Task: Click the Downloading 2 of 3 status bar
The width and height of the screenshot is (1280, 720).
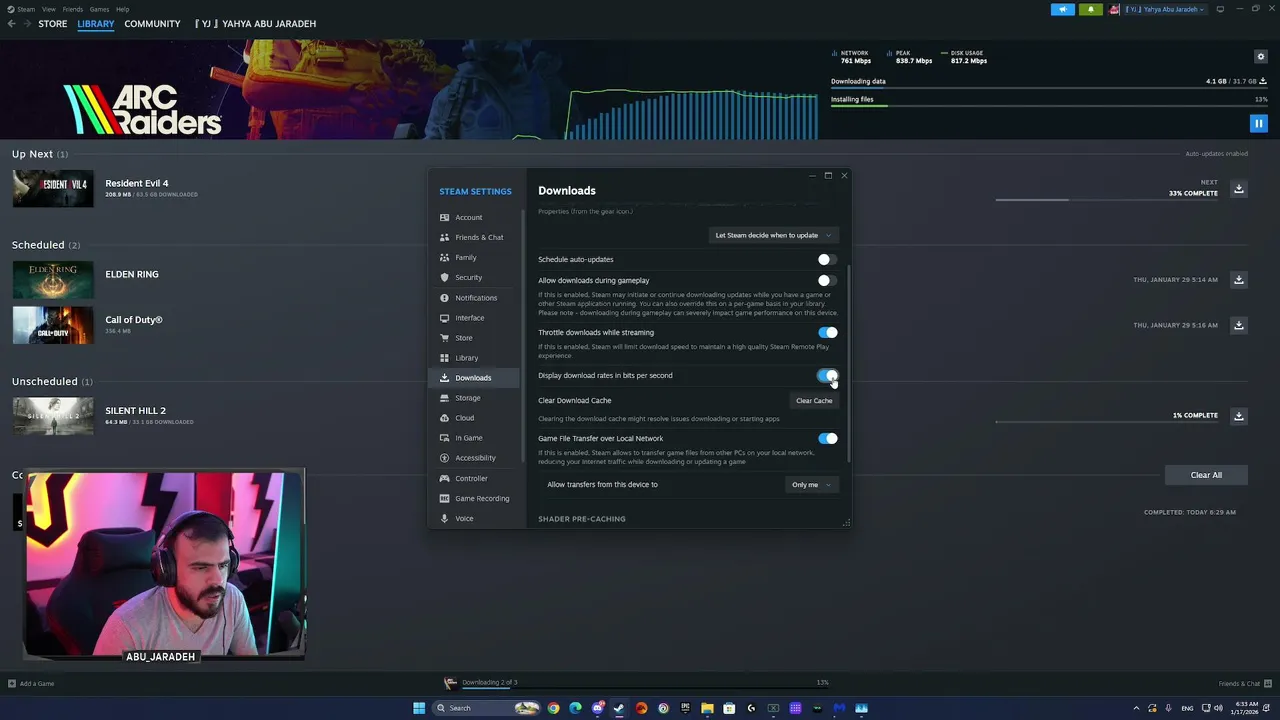Action: click(x=636, y=683)
